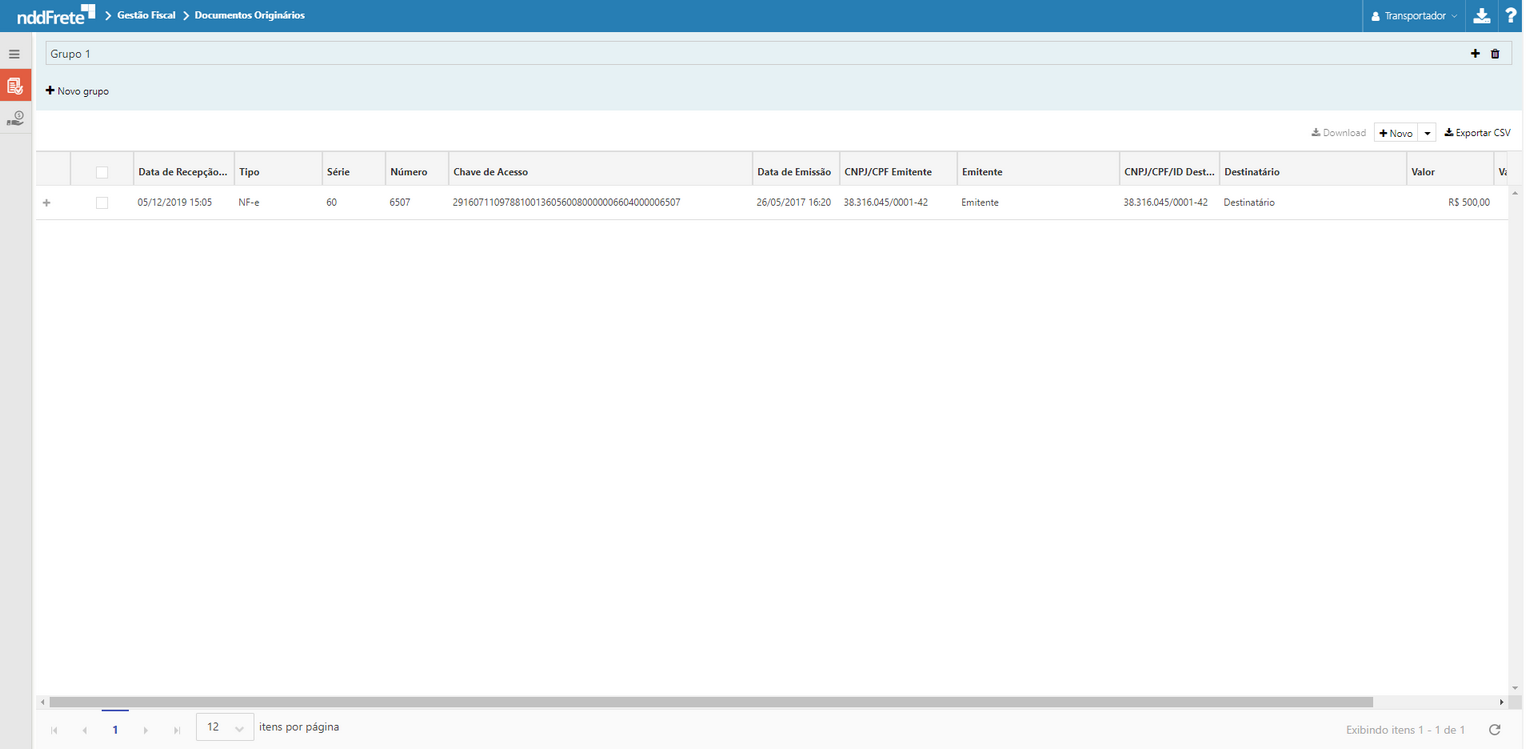Sort by Data de Emissão column header

[793, 172]
